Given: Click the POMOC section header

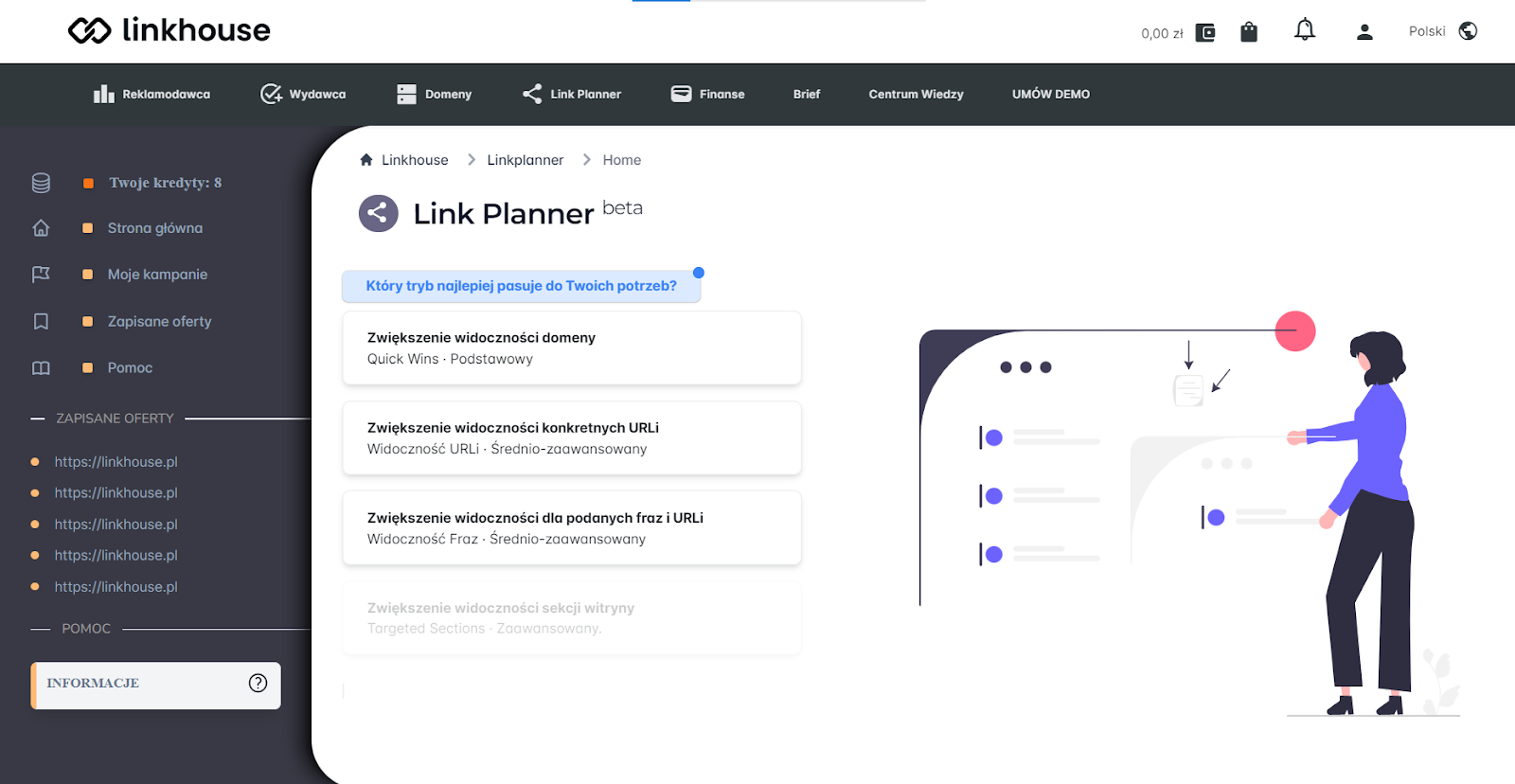Looking at the screenshot, I should (86, 629).
